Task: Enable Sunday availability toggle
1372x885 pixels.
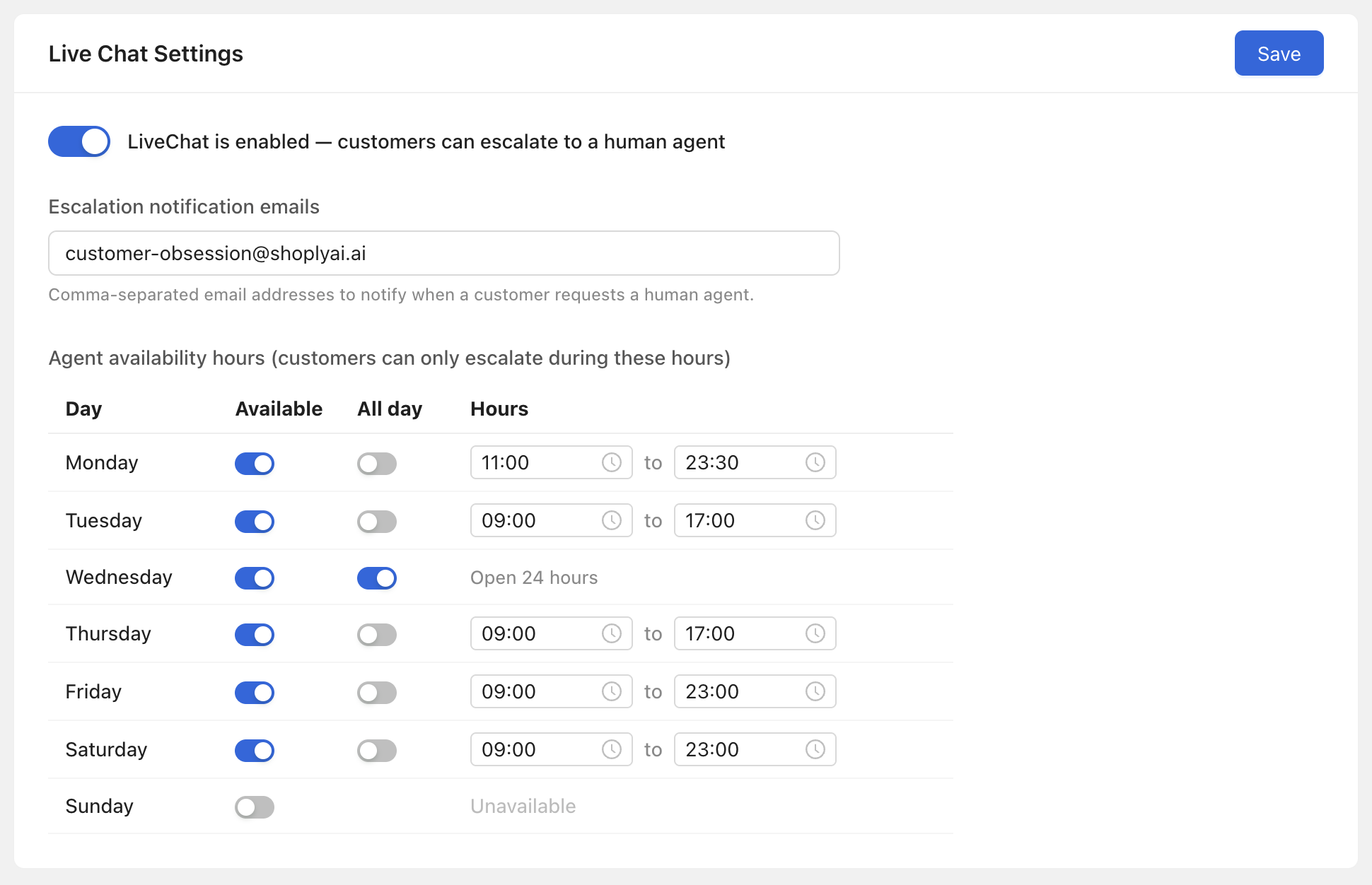Action: point(255,807)
